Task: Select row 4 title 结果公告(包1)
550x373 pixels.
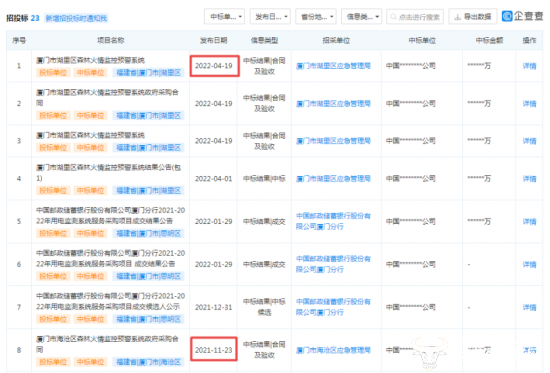Action: (x=109, y=173)
